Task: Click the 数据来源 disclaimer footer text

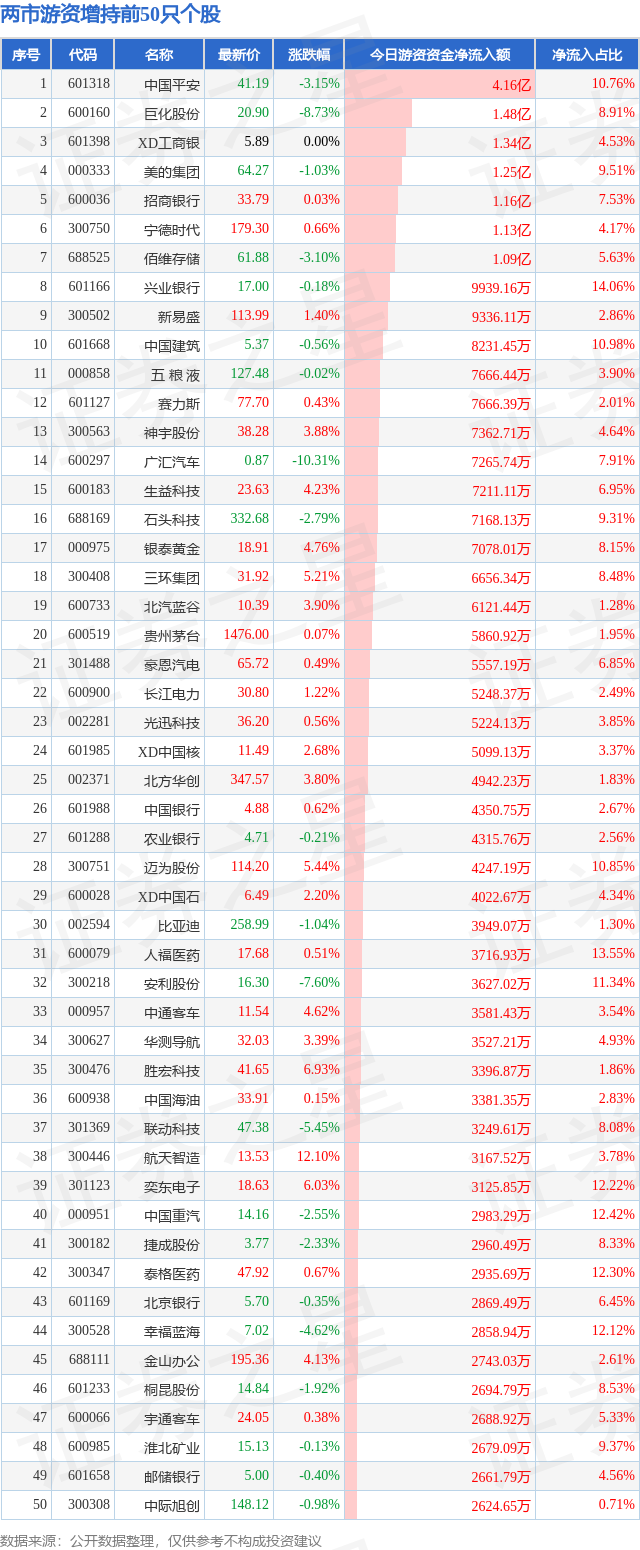Action: click(161, 1541)
